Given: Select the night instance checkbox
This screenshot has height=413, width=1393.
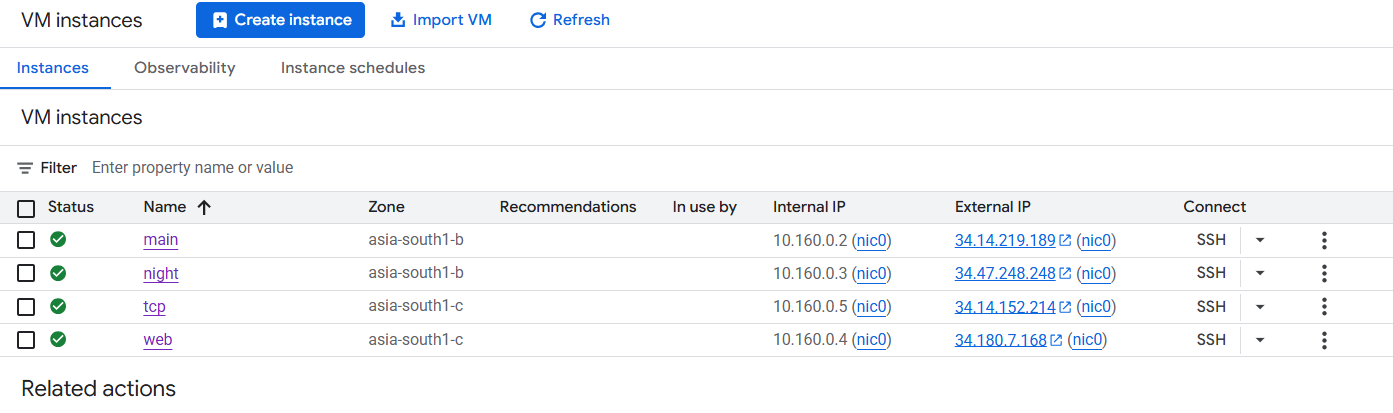Looking at the screenshot, I should [x=26, y=273].
